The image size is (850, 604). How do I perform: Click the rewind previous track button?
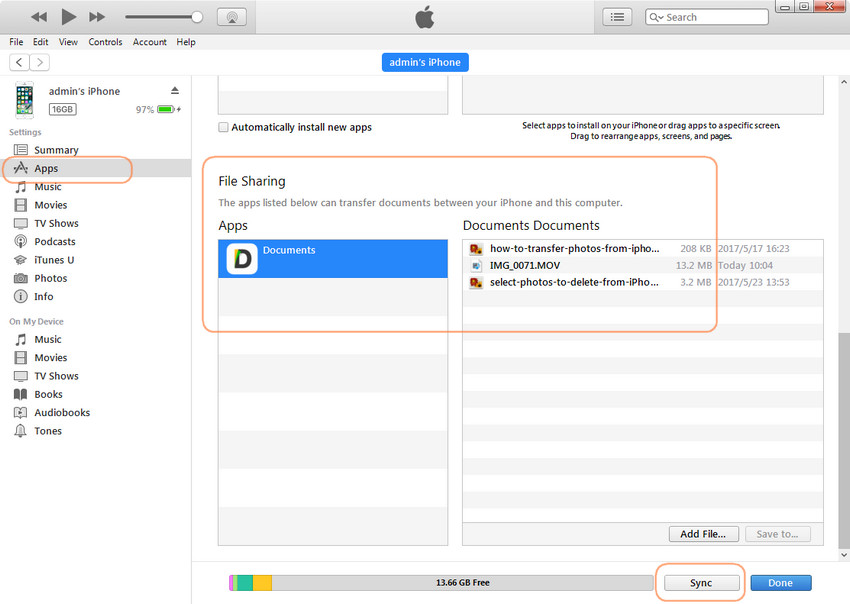[39, 17]
